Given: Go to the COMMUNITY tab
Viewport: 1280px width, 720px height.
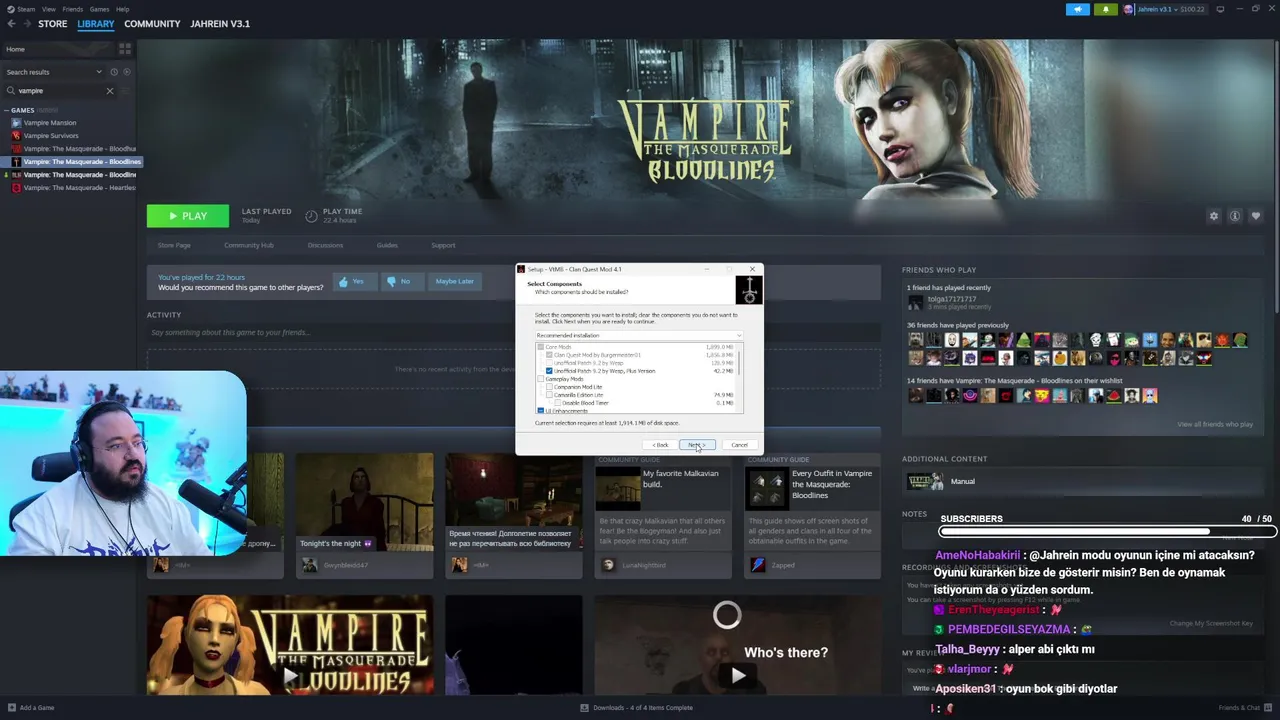Looking at the screenshot, I should 152,24.
